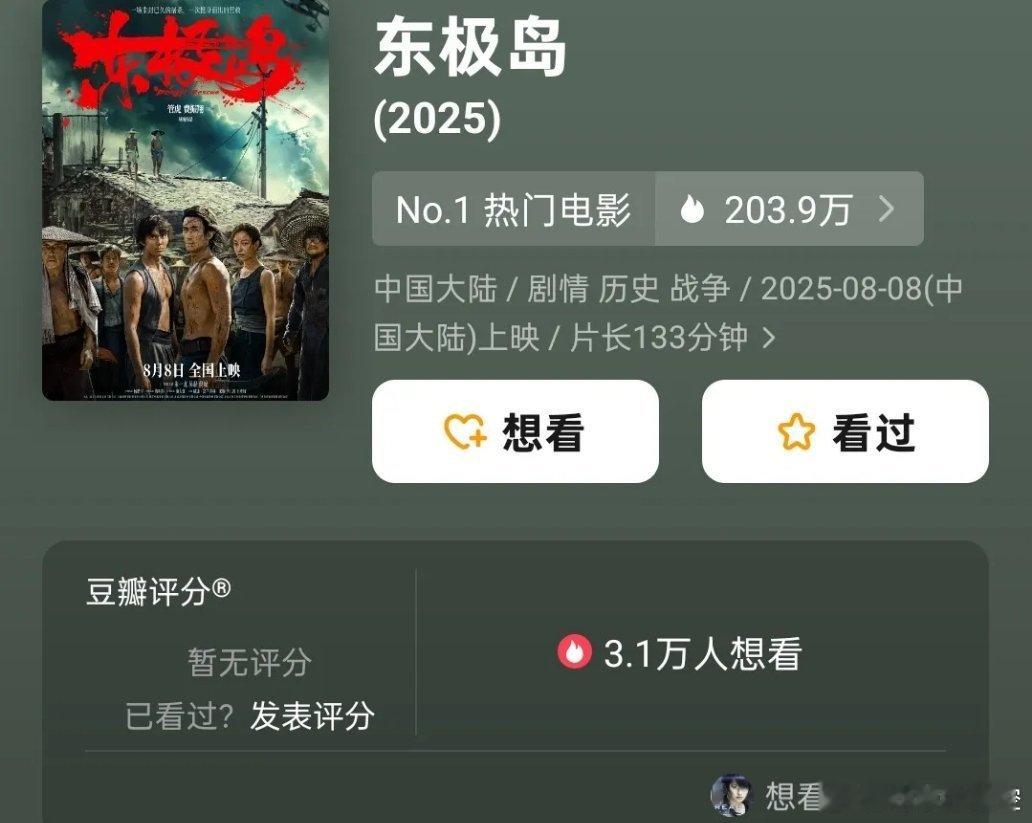Viewport: 1032px width, 823px height.
Task: Tap the star icon on 看过
Action: click(x=796, y=432)
